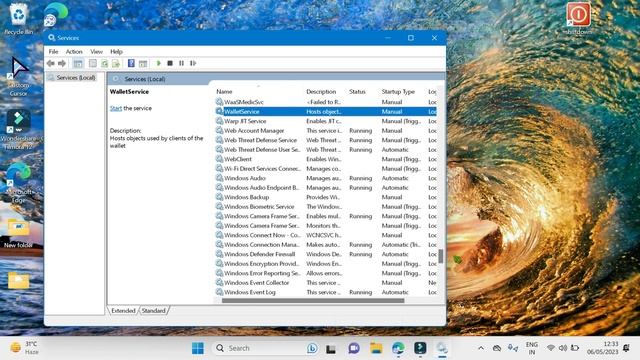Select the Windows Event Log service
This screenshot has height=360, width=640.
tap(326, 292)
